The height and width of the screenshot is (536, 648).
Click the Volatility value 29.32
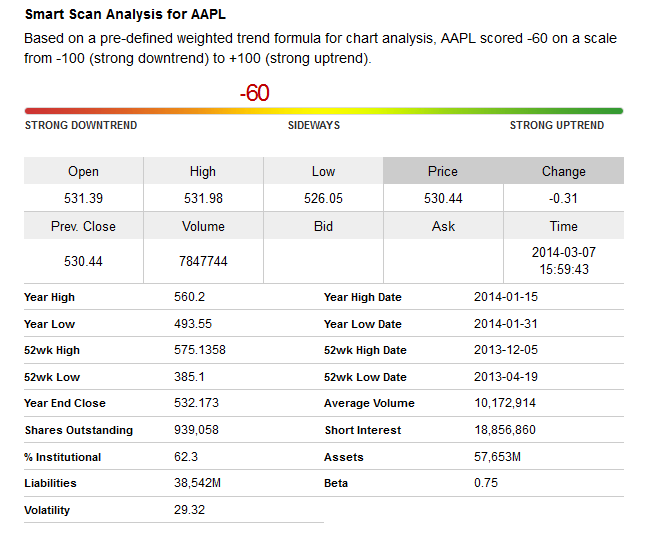(x=189, y=510)
